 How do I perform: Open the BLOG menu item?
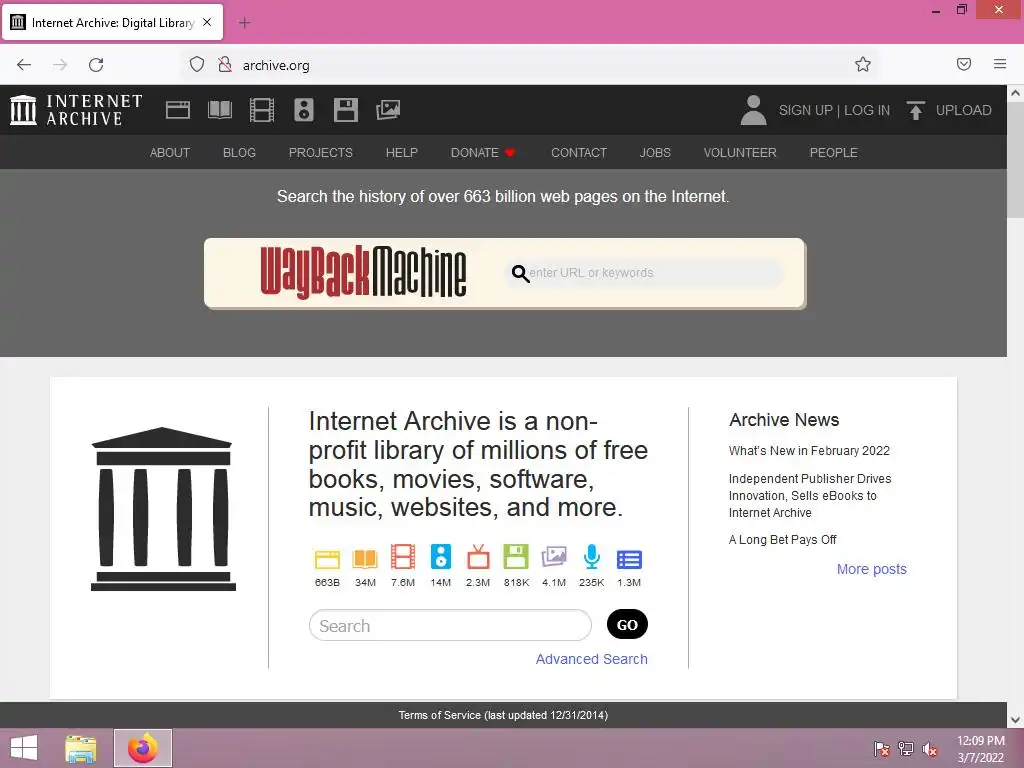point(239,153)
